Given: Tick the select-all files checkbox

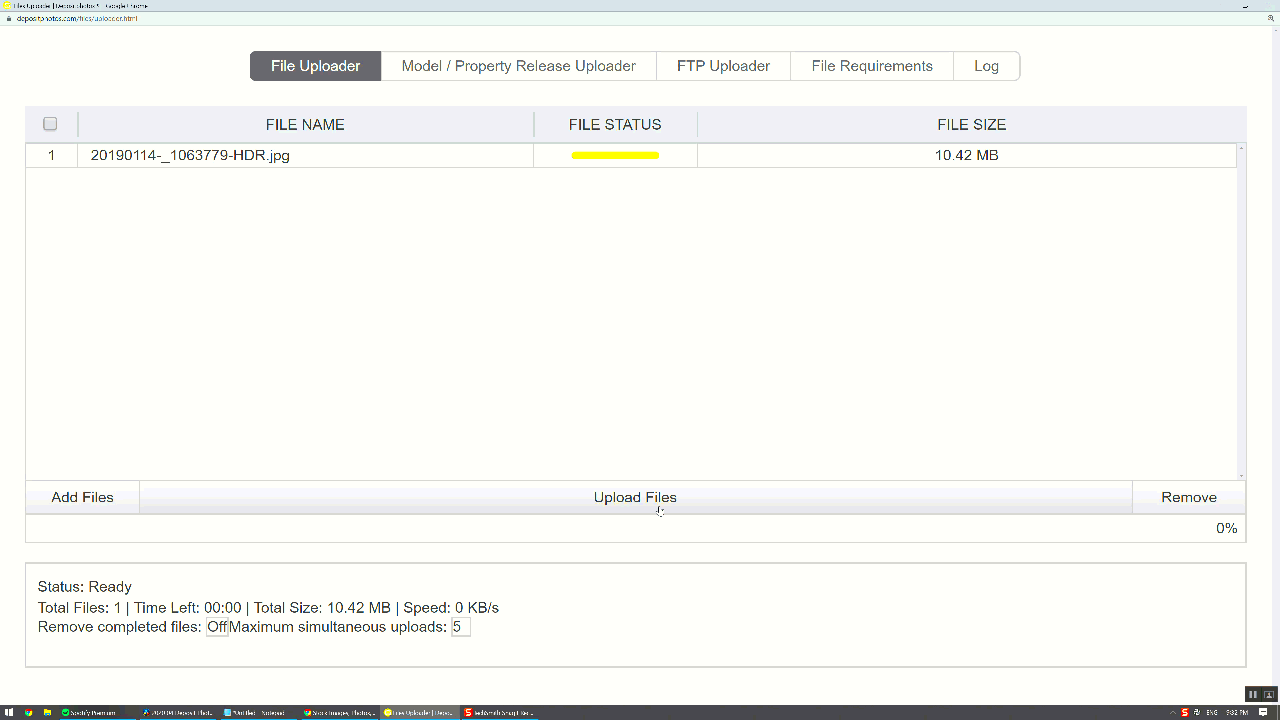Looking at the screenshot, I should point(50,124).
